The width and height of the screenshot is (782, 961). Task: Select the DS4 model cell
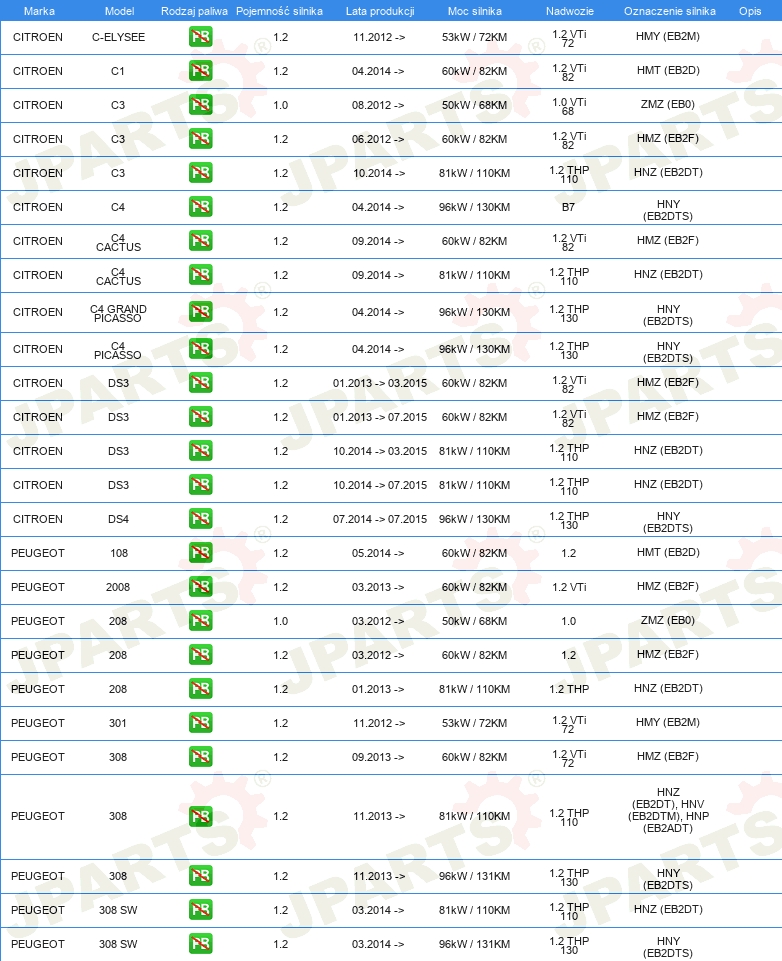(118, 519)
